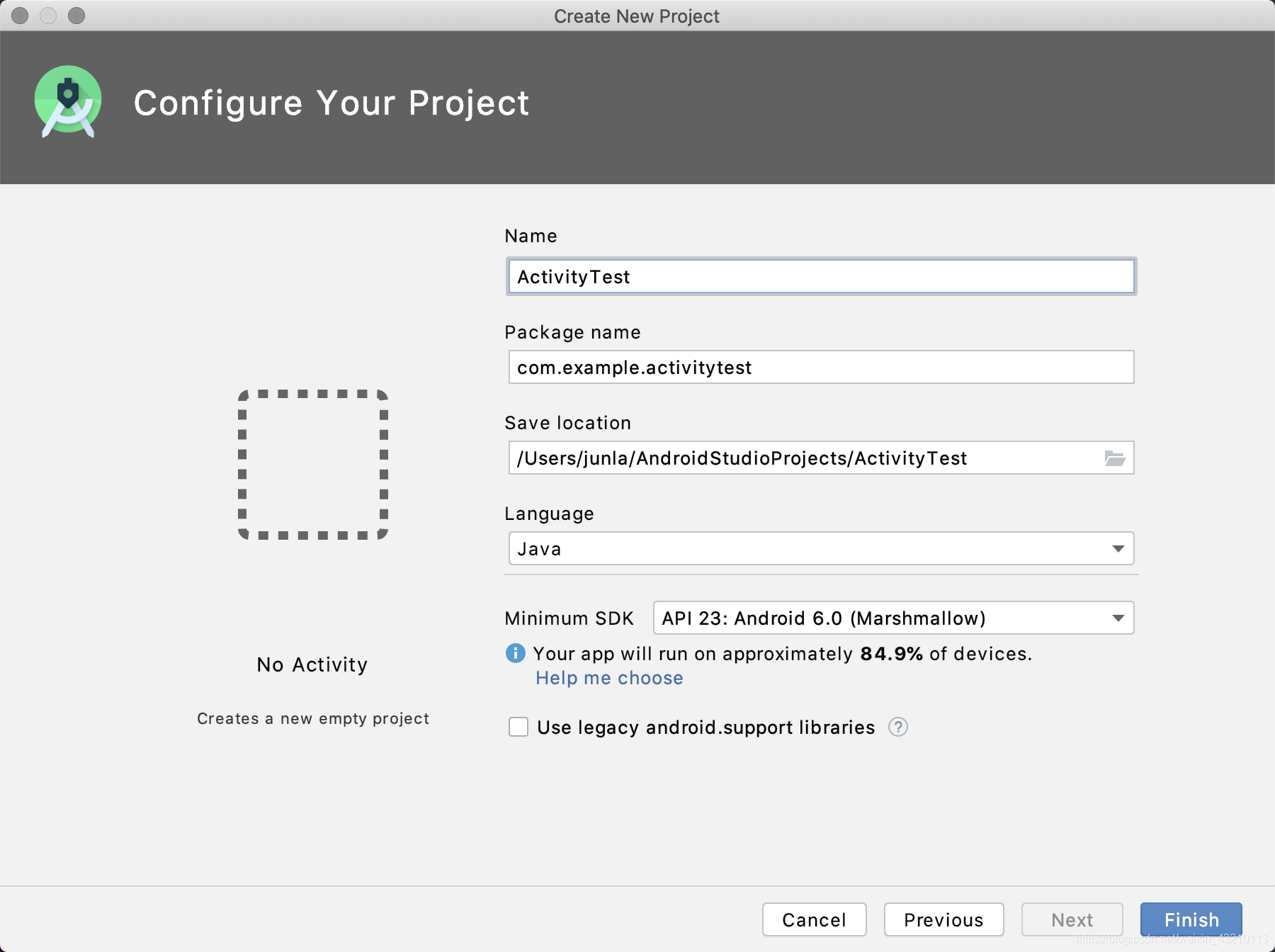The height and width of the screenshot is (952, 1275).
Task: Select the No Activity template thumbnail
Action: [x=313, y=465]
